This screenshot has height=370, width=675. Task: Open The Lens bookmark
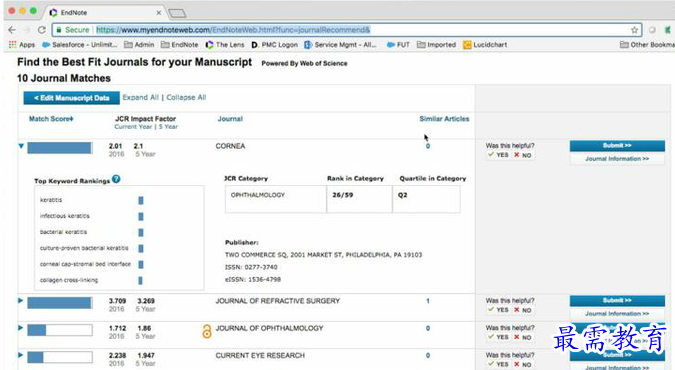[225, 44]
